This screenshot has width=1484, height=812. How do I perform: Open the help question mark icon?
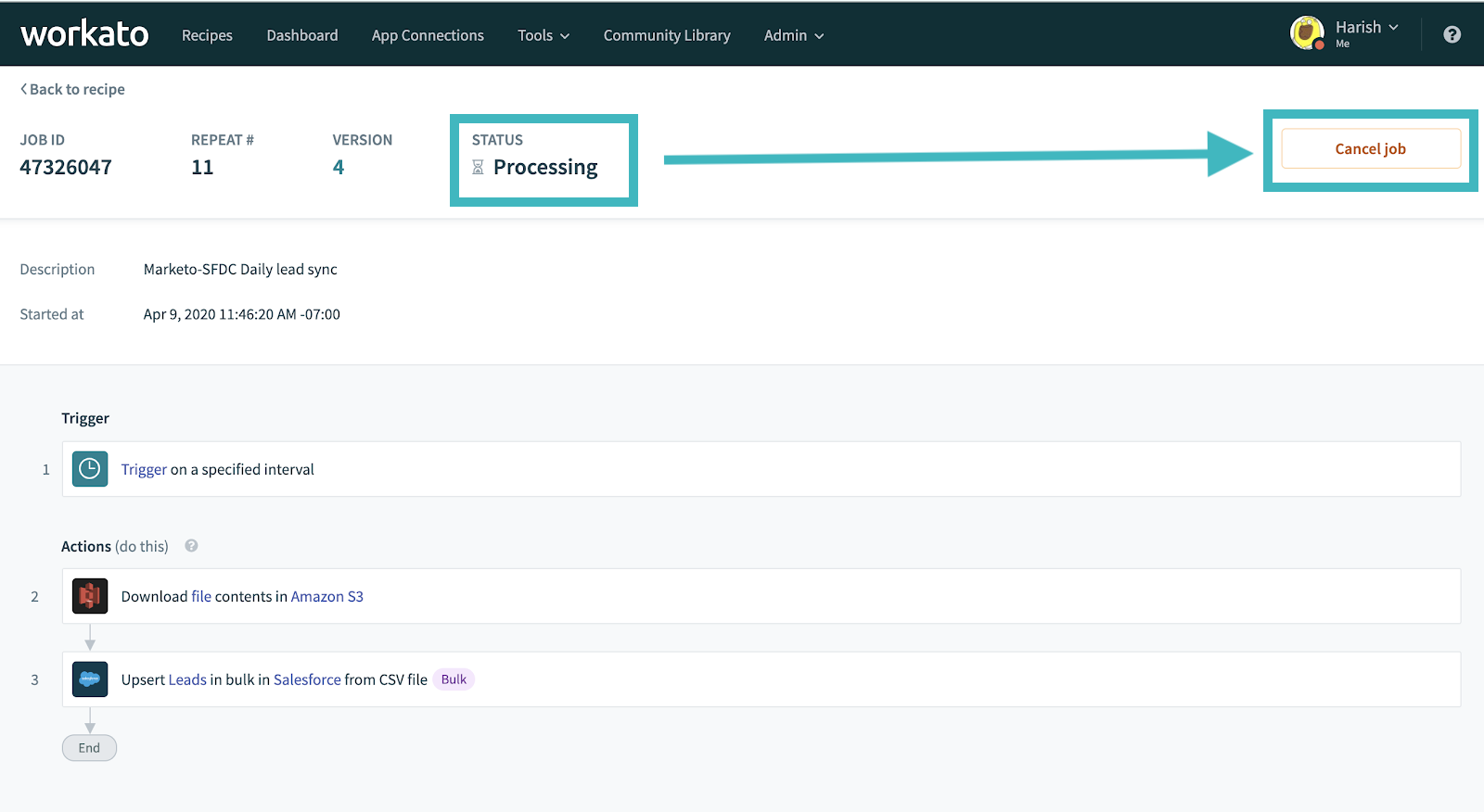(1452, 34)
